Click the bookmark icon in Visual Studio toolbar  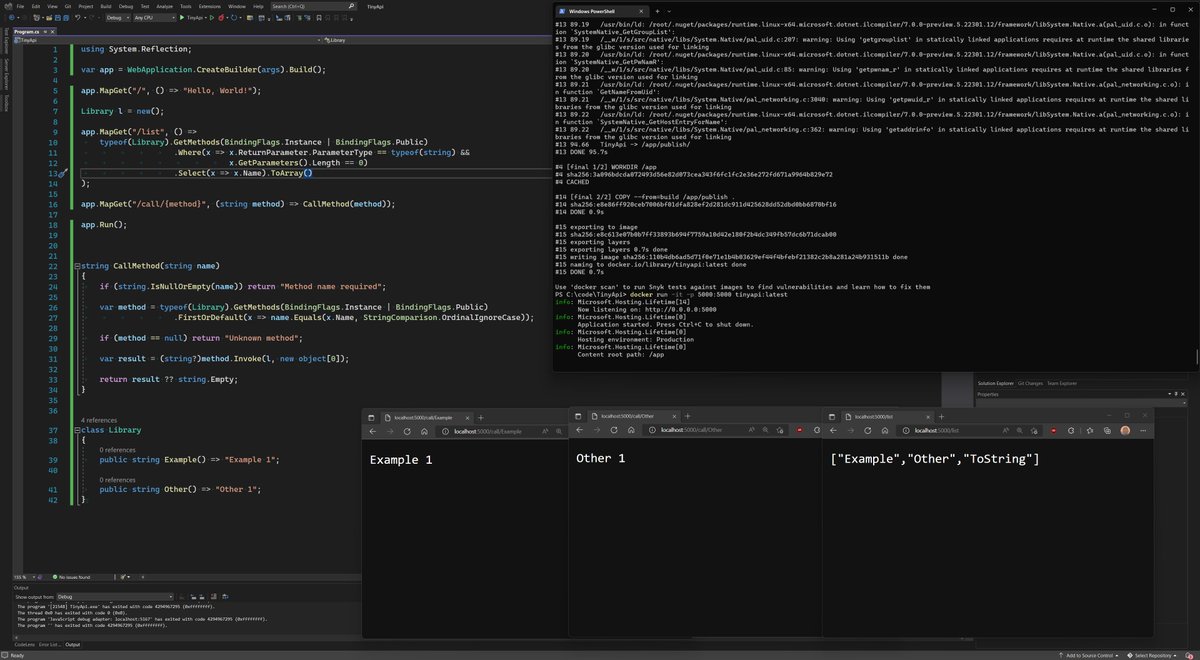click(x=319, y=18)
